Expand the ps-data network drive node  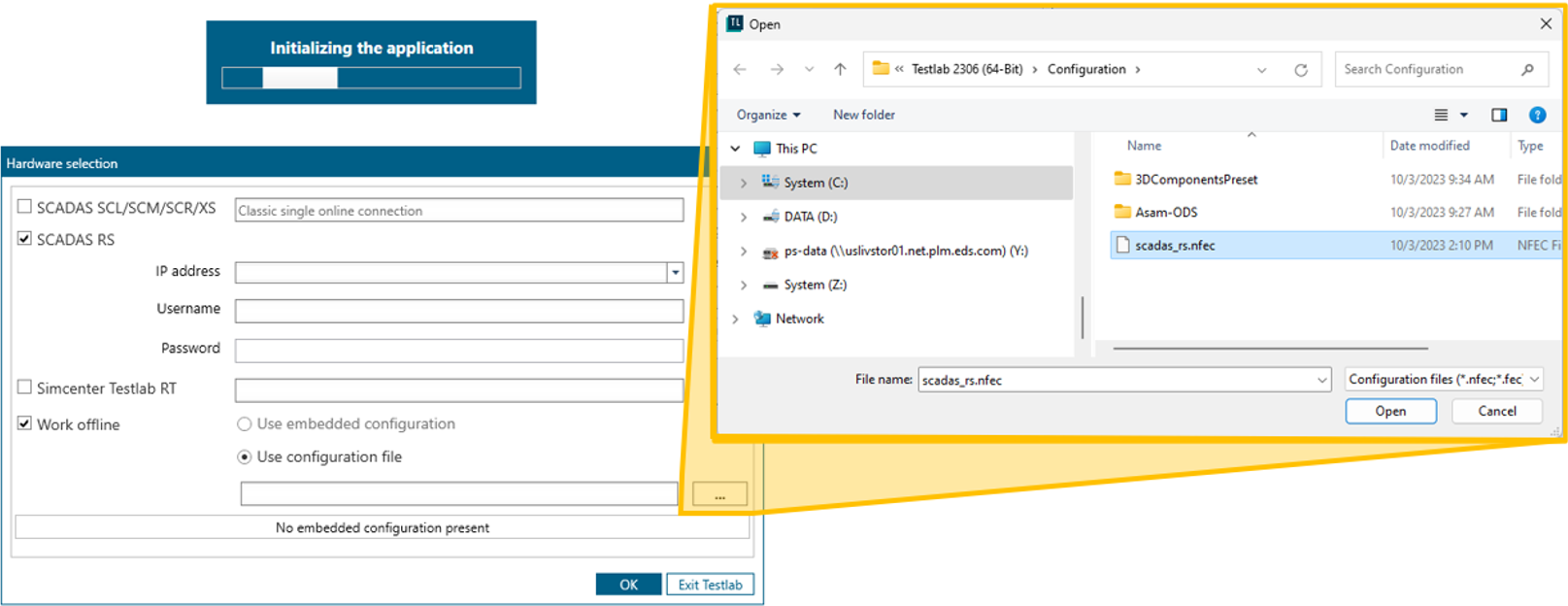(x=744, y=251)
